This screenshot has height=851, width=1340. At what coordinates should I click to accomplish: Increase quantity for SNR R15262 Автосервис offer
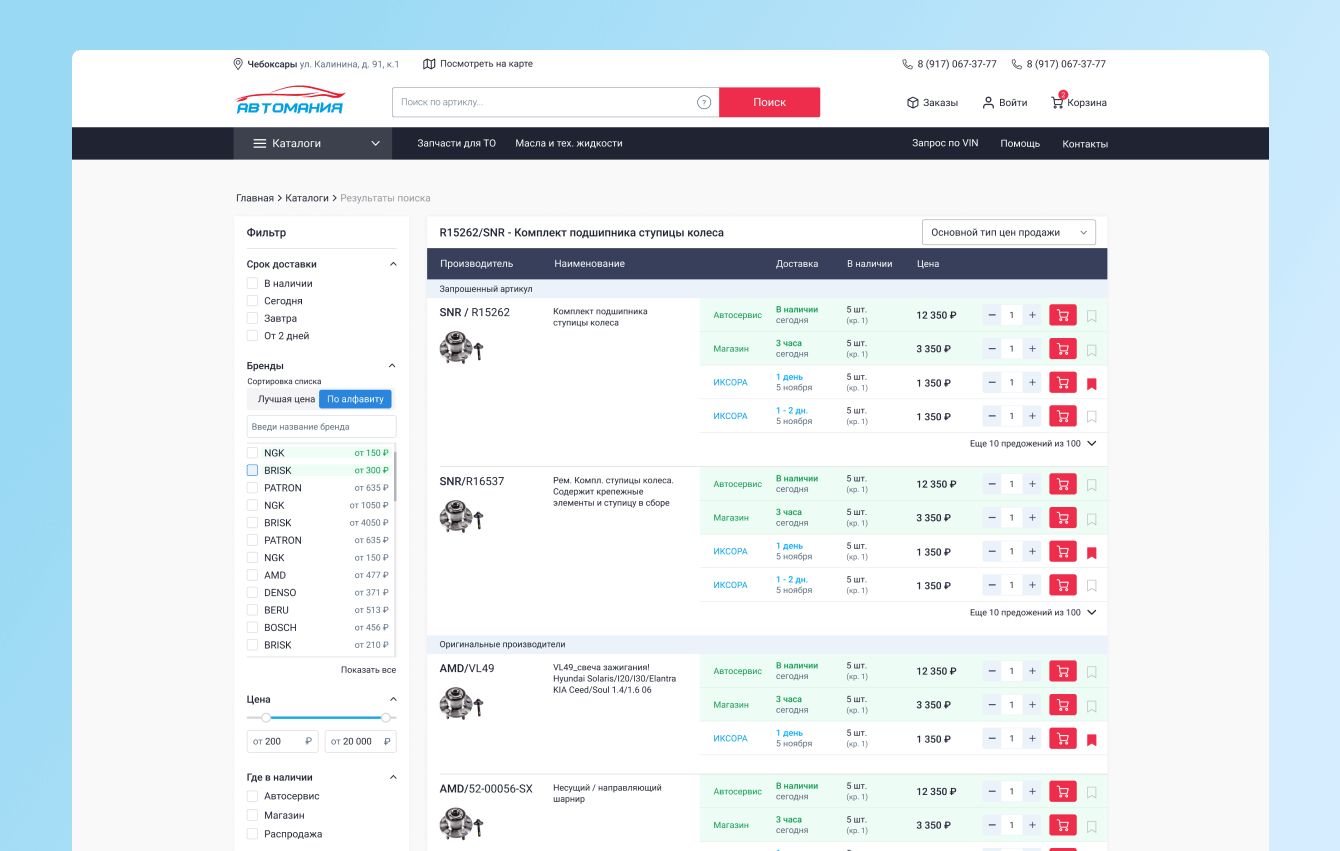1032,315
